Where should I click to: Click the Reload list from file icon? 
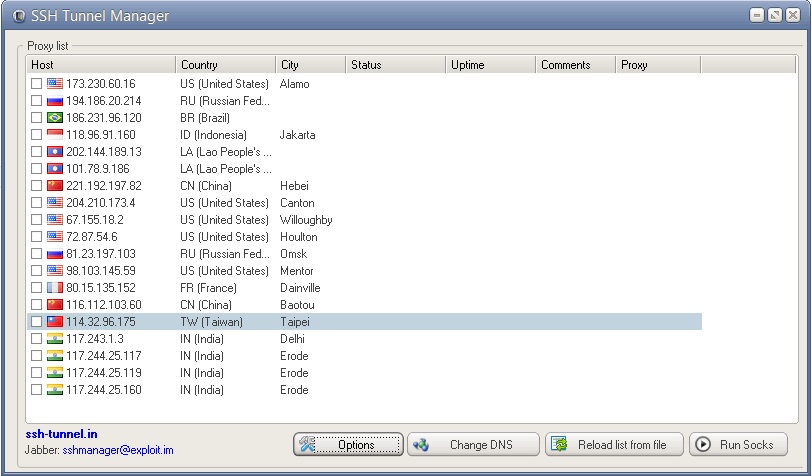click(x=560, y=445)
